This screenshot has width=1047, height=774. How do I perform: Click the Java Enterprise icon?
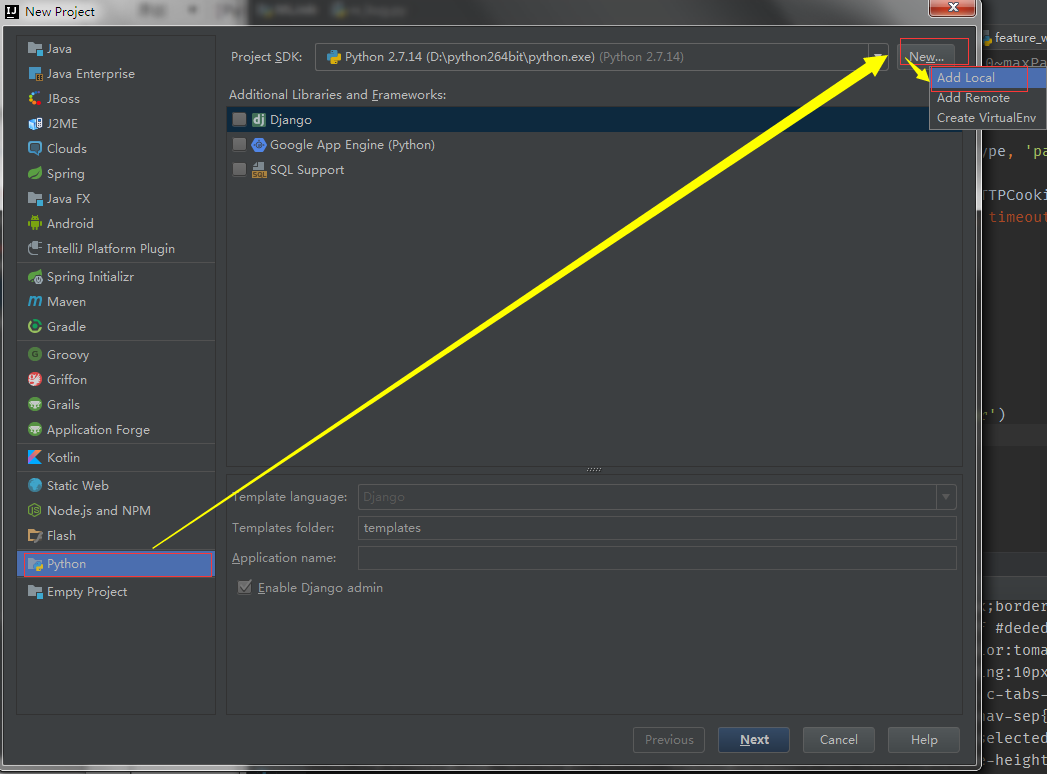[35, 73]
